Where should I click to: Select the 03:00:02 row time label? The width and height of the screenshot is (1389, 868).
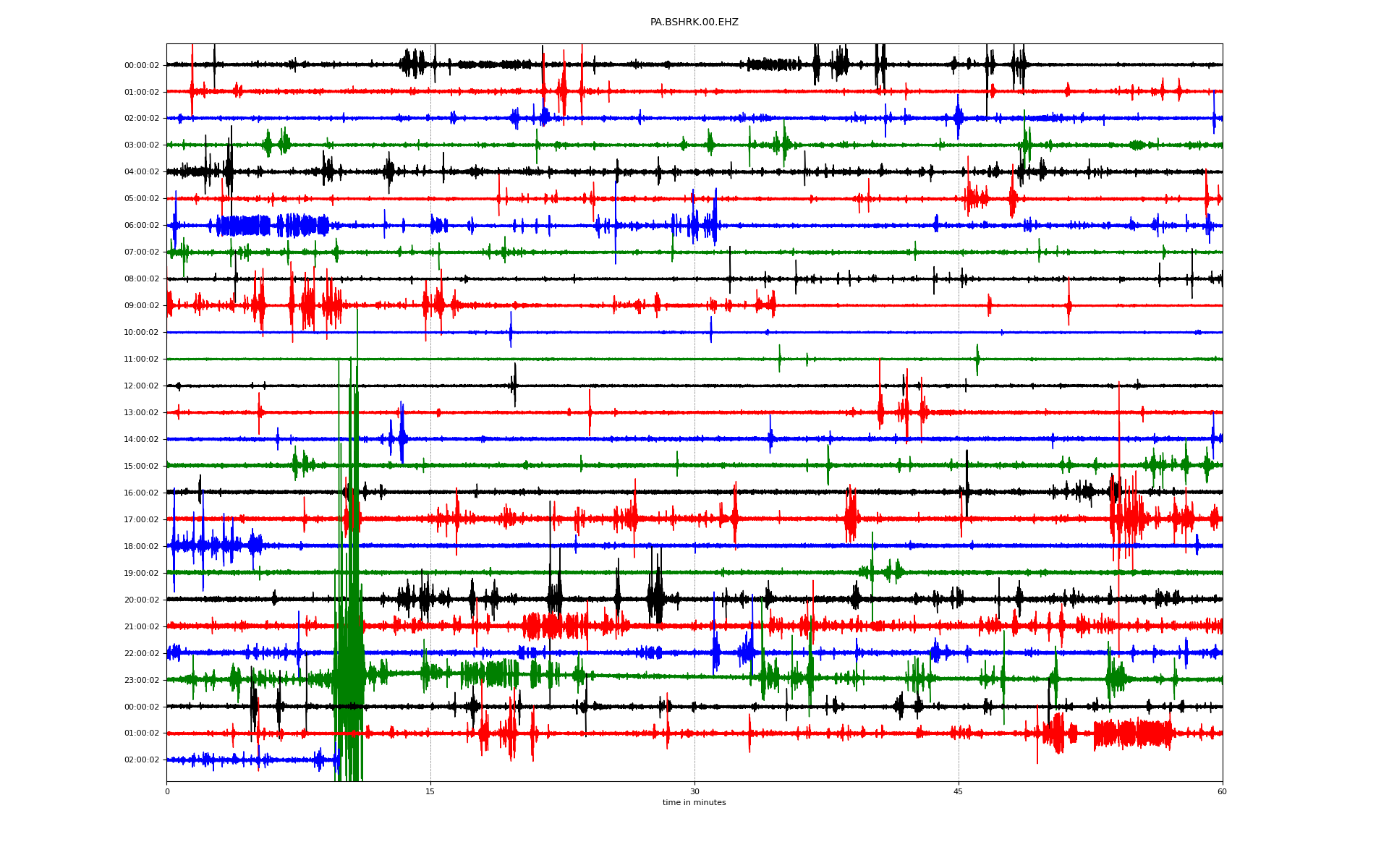(142, 145)
